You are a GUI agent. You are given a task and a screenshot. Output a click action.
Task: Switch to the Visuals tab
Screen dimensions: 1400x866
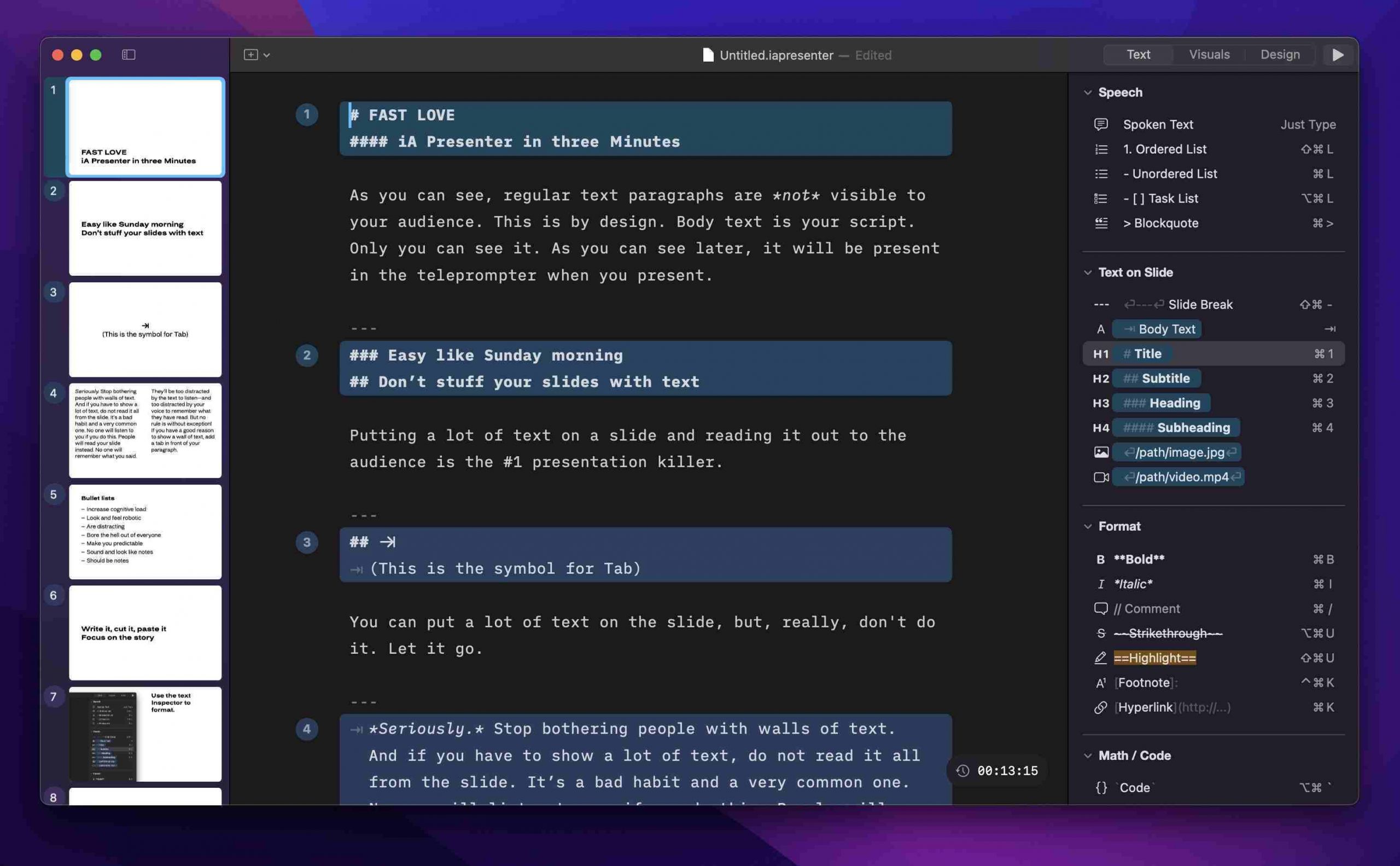pyautogui.click(x=1209, y=54)
